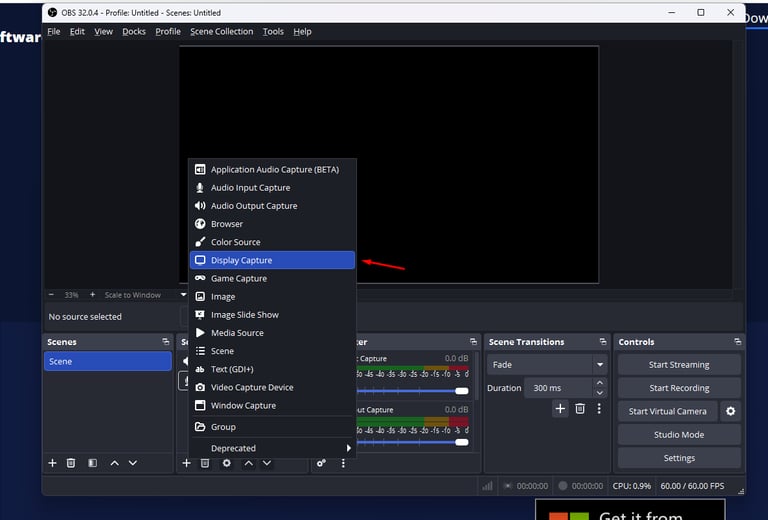Pop out the Scene Transitions dock icon

click(603, 342)
